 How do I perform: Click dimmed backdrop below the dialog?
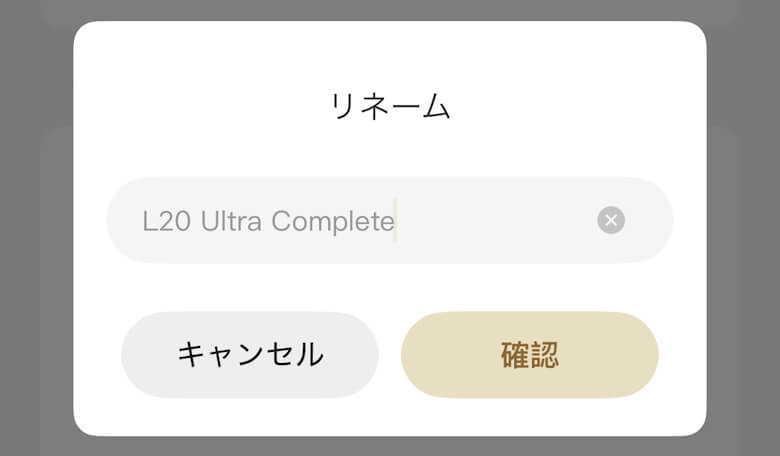pos(390,446)
